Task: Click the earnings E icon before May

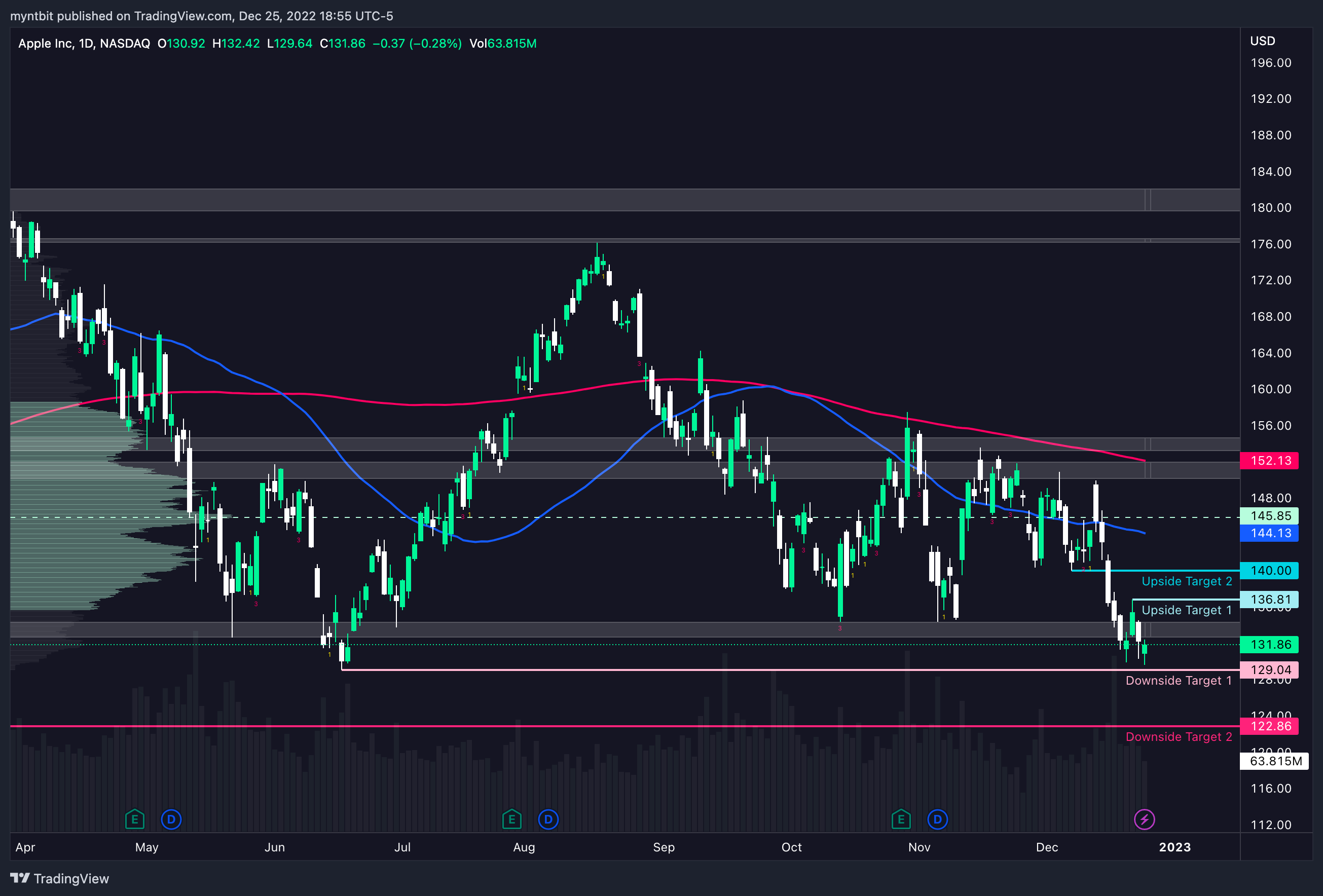Action: click(x=134, y=819)
